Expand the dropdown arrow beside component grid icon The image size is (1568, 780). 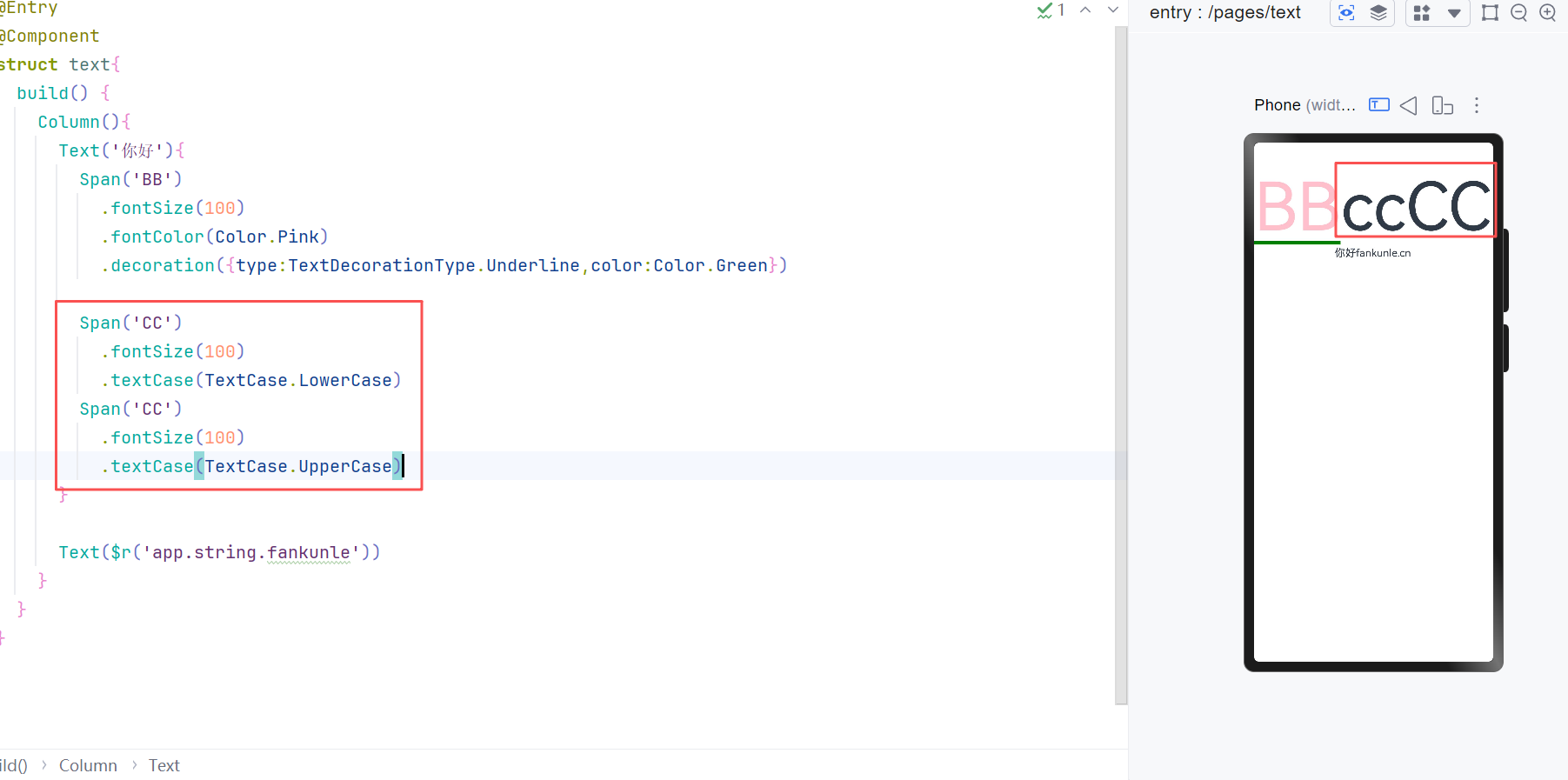(x=1454, y=13)
